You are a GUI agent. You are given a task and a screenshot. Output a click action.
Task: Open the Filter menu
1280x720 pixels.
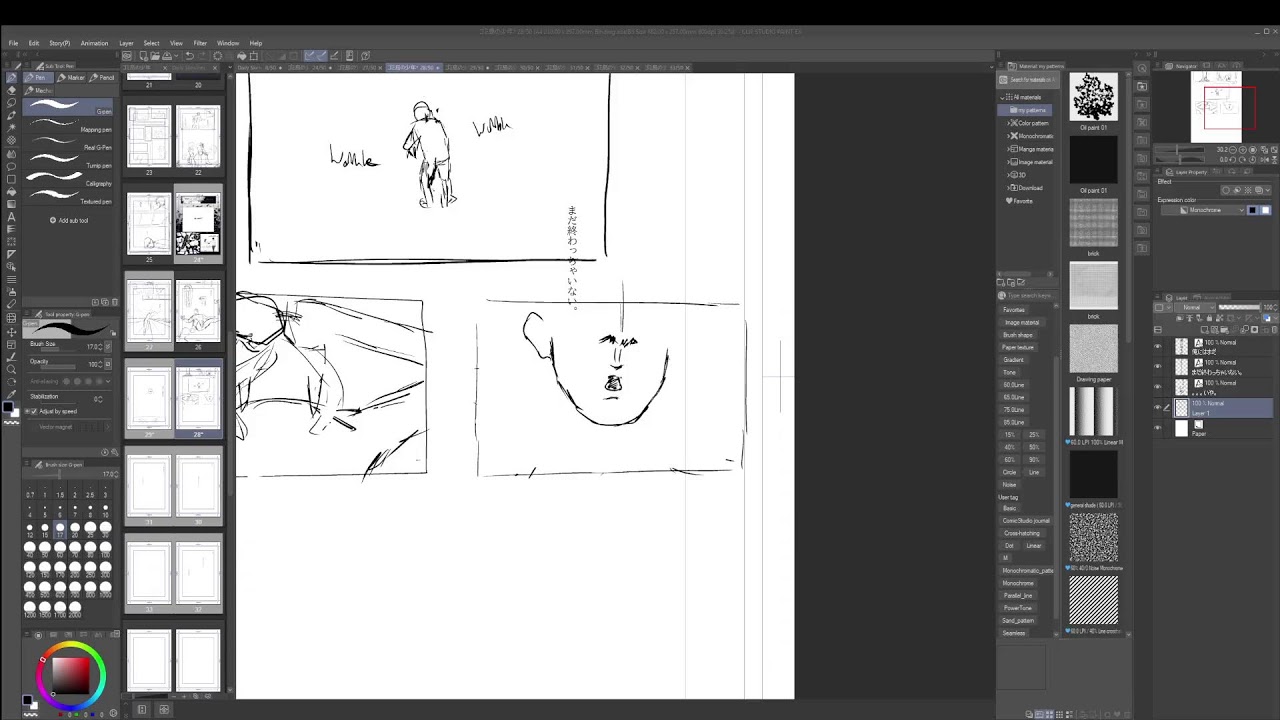point(200,43)
